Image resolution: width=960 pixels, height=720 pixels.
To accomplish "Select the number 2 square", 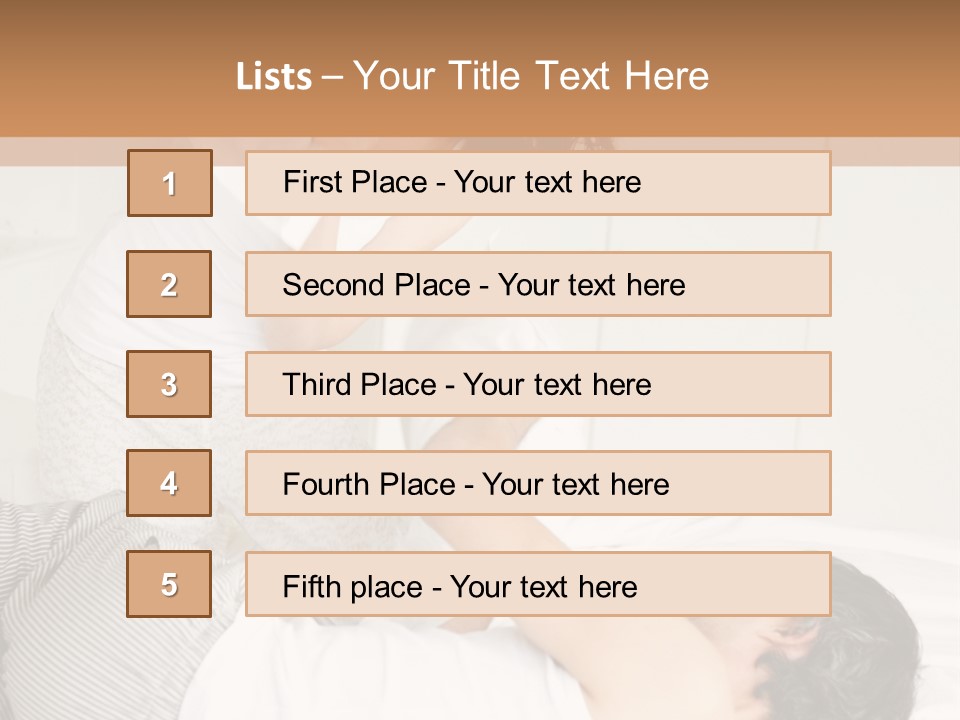I will [x=169, y=284].
